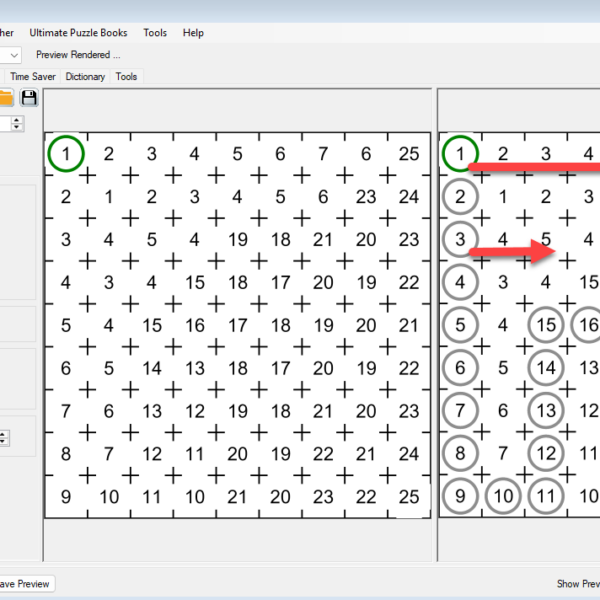Click the green circled 1 in left grid
The image size is (600, 600).
66,153
